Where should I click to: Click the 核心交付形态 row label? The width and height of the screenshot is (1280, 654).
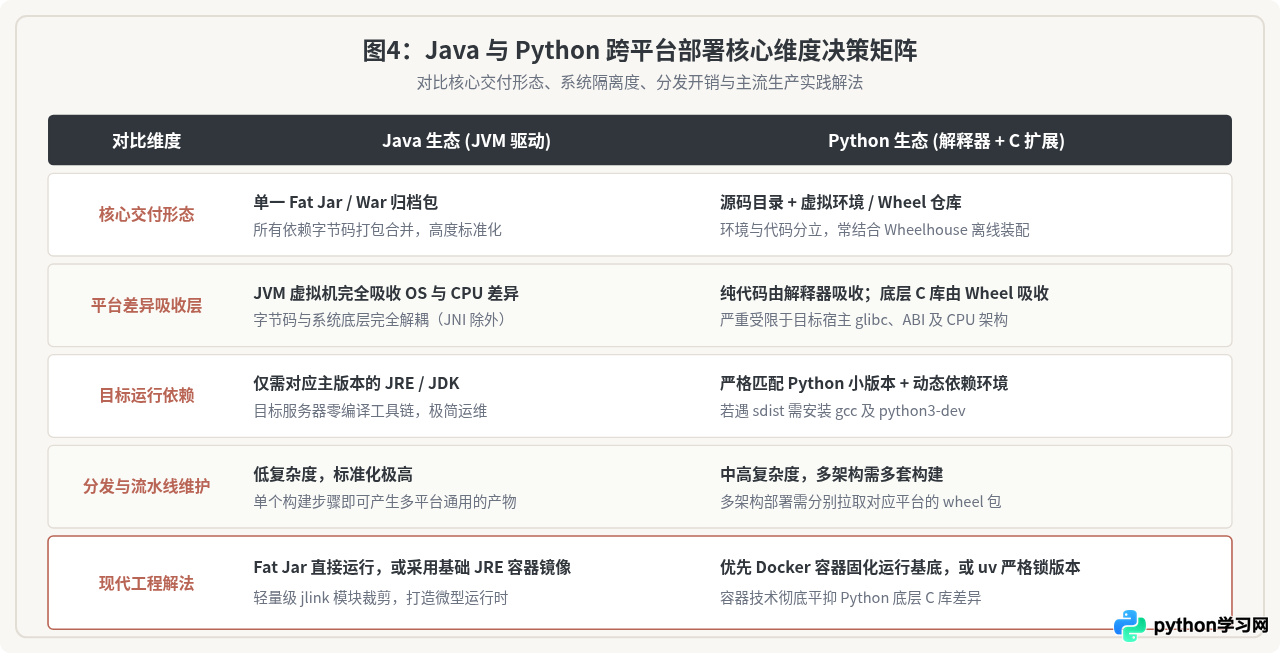pyautogui.click(x=146, y=214)
